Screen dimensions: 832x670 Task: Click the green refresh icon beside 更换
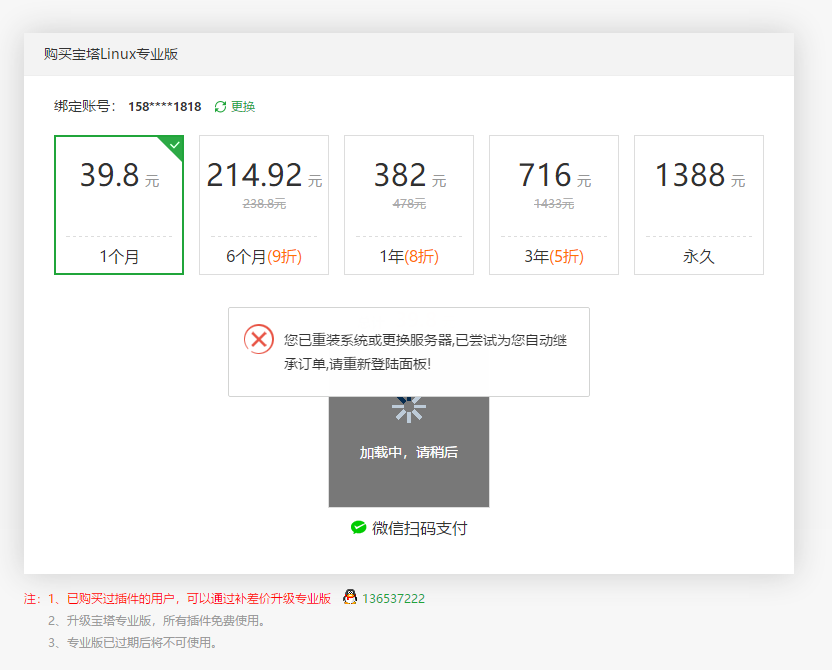(x=220, y=107)
